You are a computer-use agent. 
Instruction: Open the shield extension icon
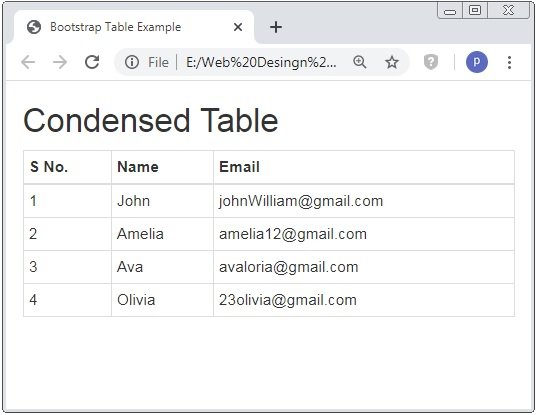tap(431, 62)
